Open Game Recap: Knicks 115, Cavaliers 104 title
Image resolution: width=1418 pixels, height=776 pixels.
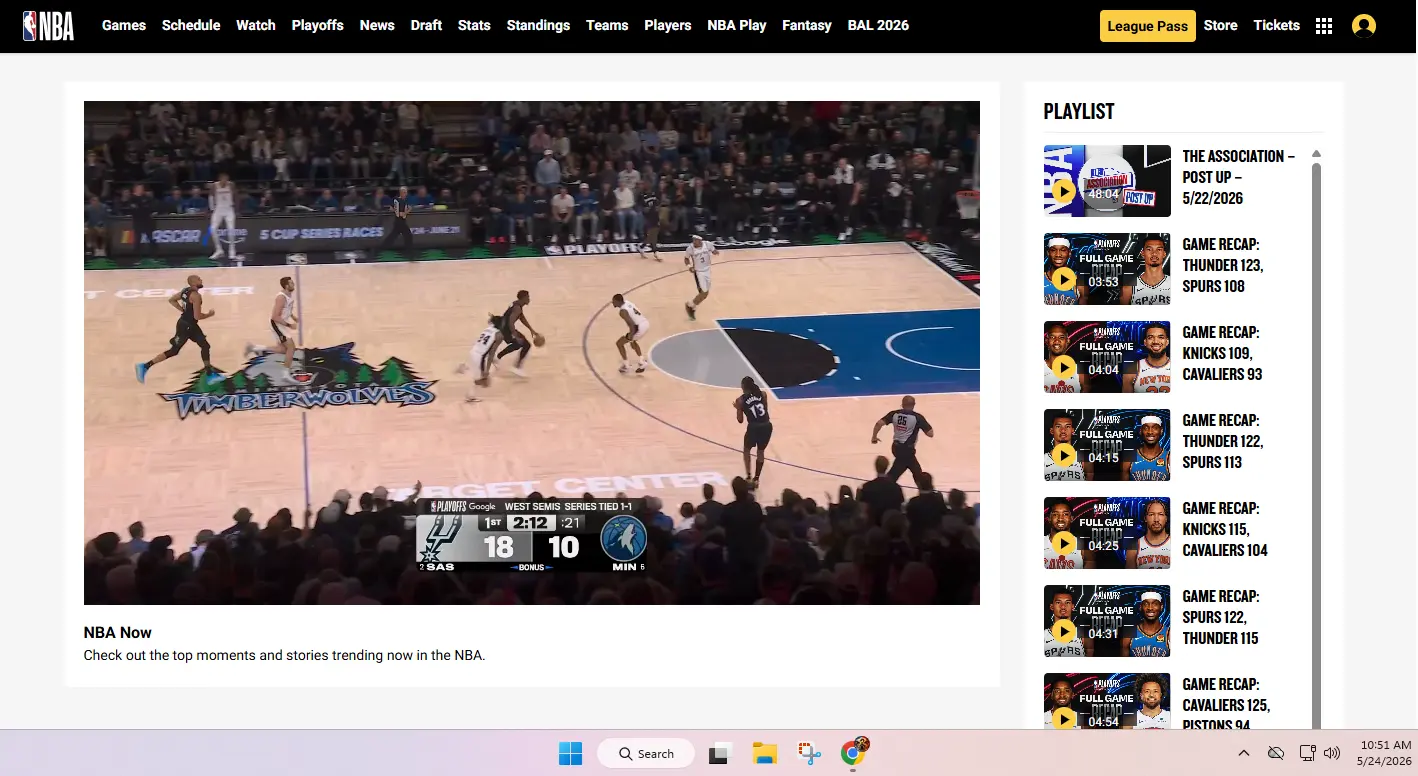click(x=1225, y=529)
